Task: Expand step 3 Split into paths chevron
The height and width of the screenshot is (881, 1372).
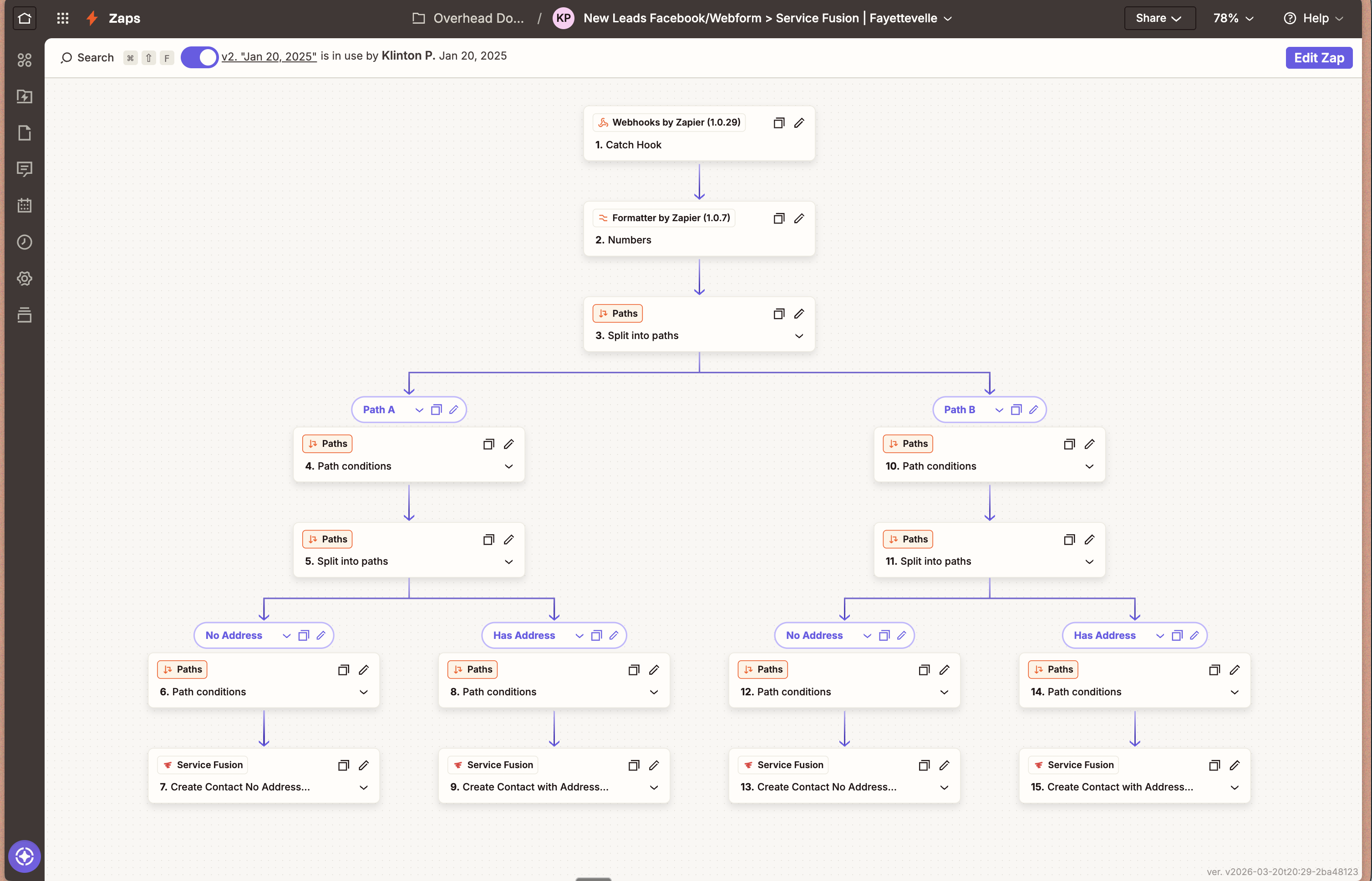Action: pos(799,336)
